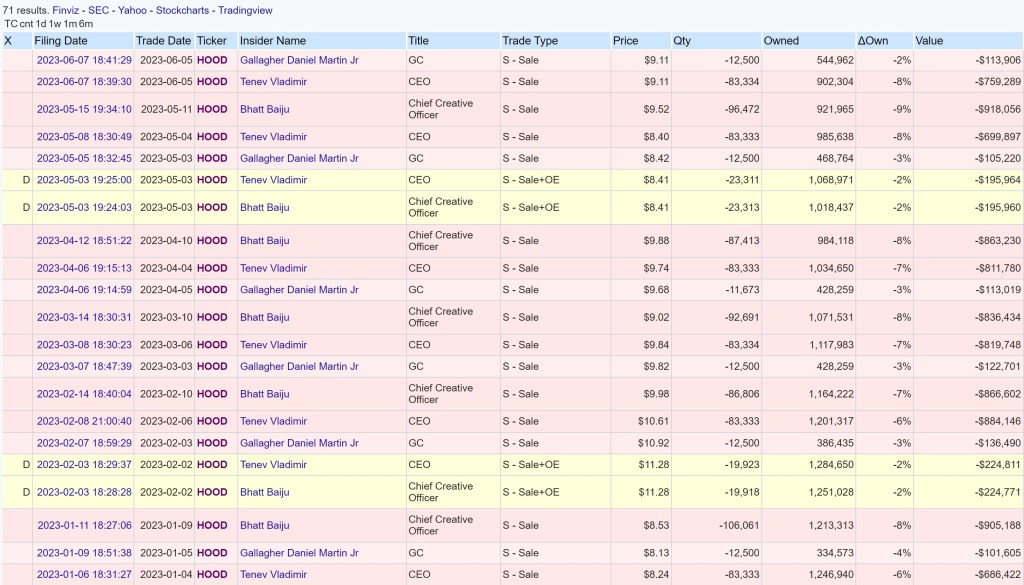Open the Tradingview link
Image resolution: width=1024 pixels, height=585 pixels.
click(x=245, y=10)
